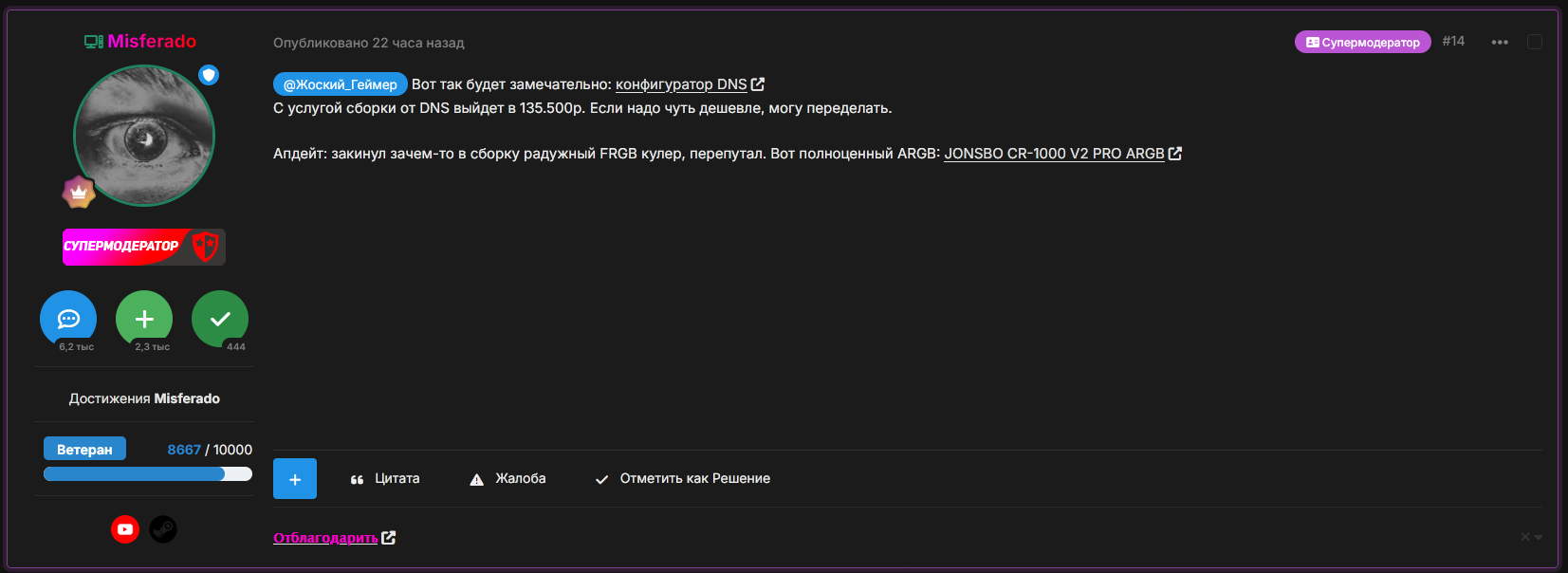Click the green checkmark solutions icon
This screenshot has width=1568, height=573.
[x=220, y=319]
